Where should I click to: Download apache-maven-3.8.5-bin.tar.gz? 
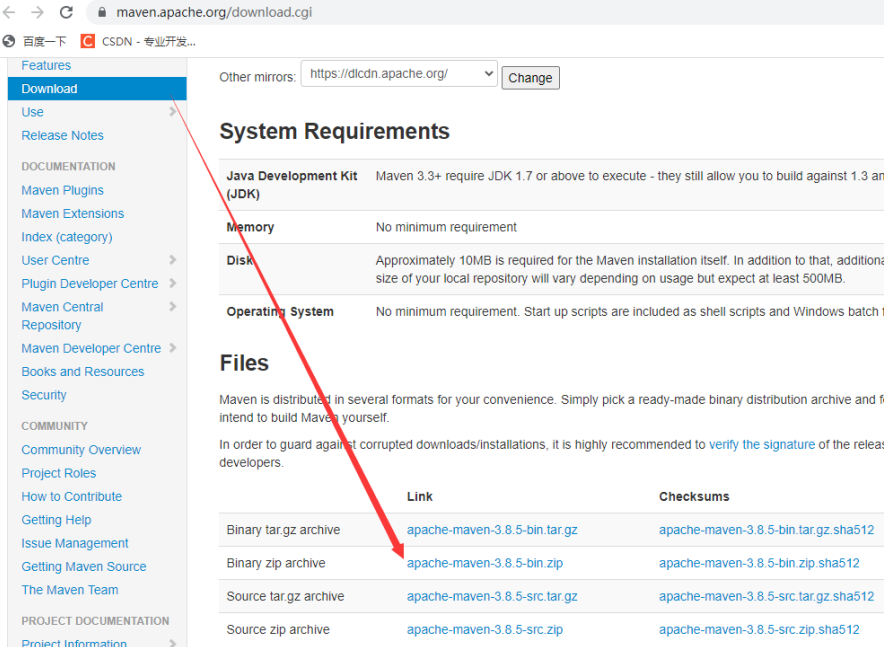click(x=492, y=530)
